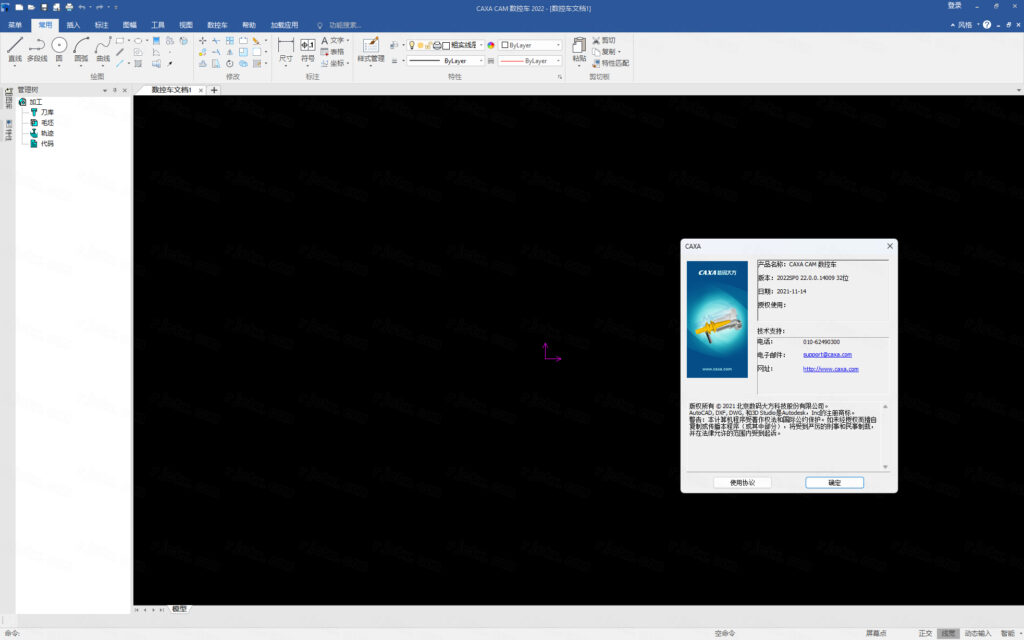Viewport: 1024px width, 640px height.
Task: Open the linetype ByLayer dropdown
Action: pyautogui.click(x=448, y=61)
